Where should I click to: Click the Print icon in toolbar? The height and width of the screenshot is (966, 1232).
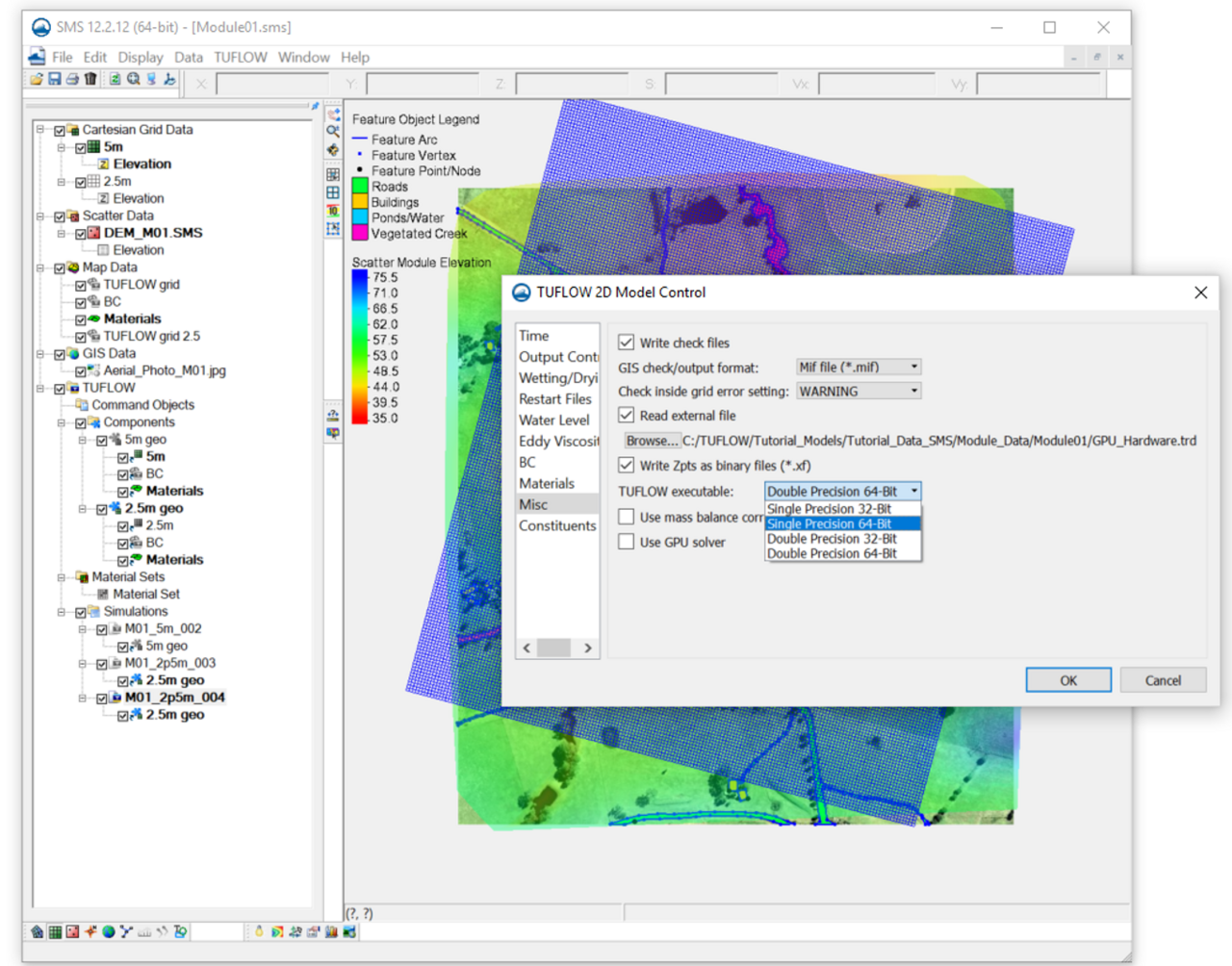[72, 80]
